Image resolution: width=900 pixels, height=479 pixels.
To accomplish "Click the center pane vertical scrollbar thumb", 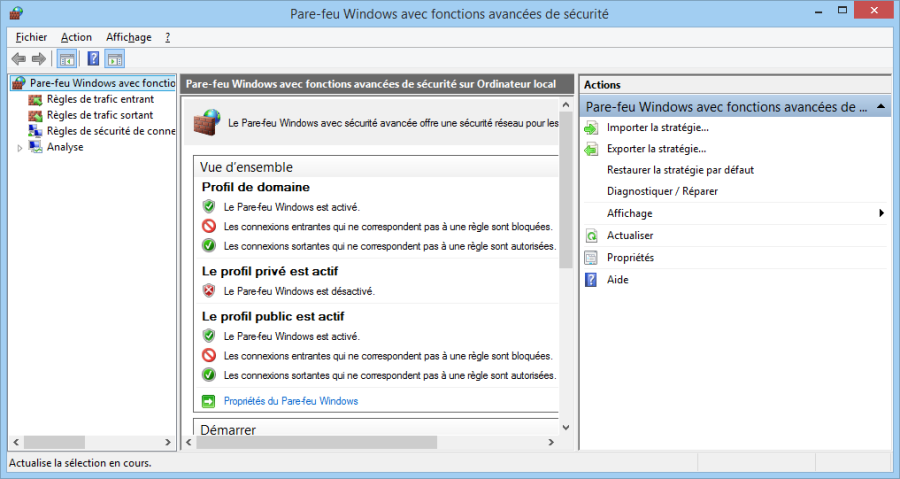I will [566, 190].
